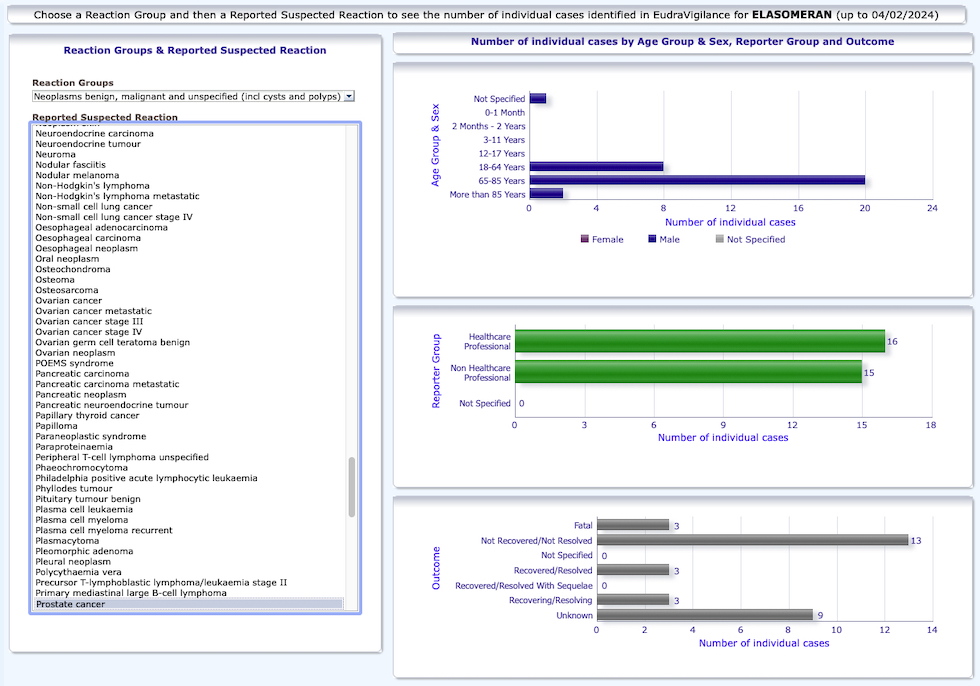Viewport: 980px width, 686px height.
Task: Select Prostate cancer in reaction list
Action: pyautogui.click(x=188, y=604)
